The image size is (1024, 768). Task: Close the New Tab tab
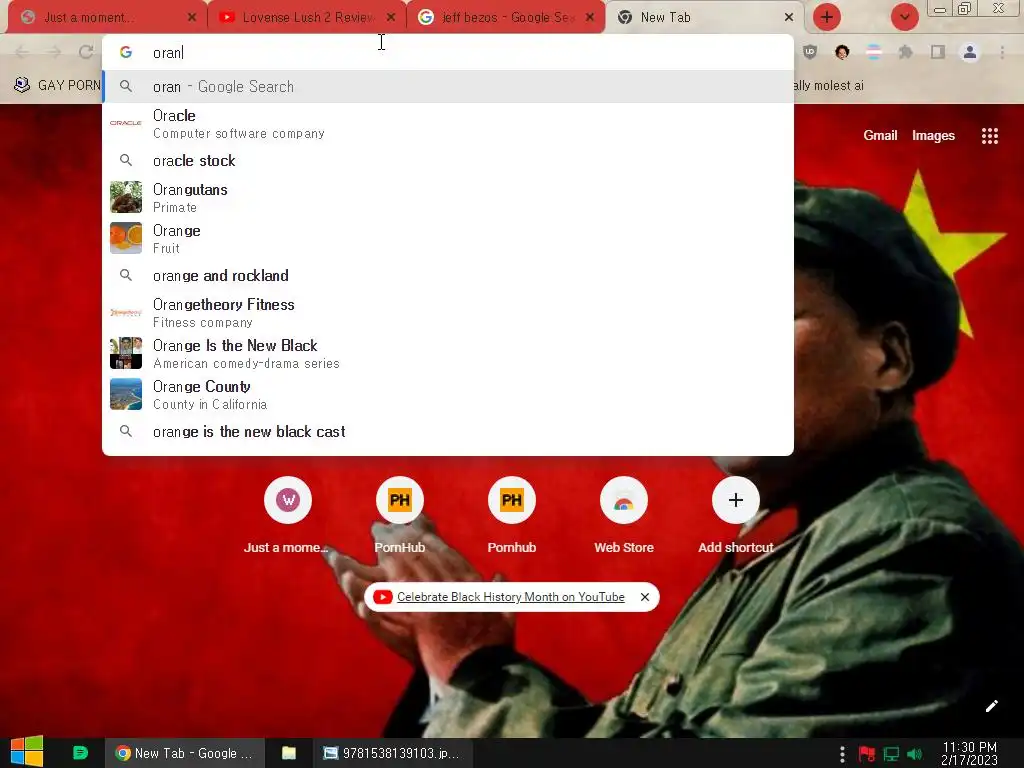(x=789, y=17)
